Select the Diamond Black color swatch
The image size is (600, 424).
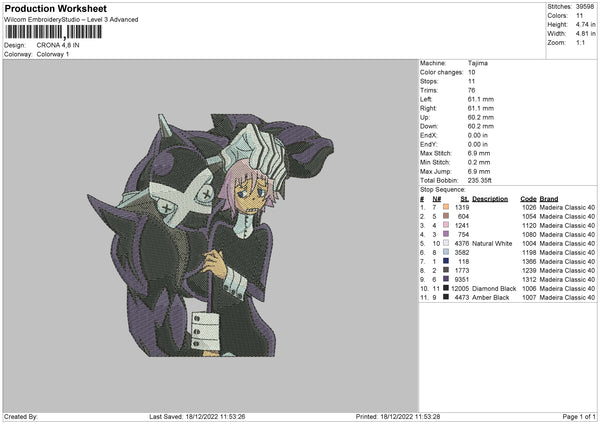[x=446, y=288]
